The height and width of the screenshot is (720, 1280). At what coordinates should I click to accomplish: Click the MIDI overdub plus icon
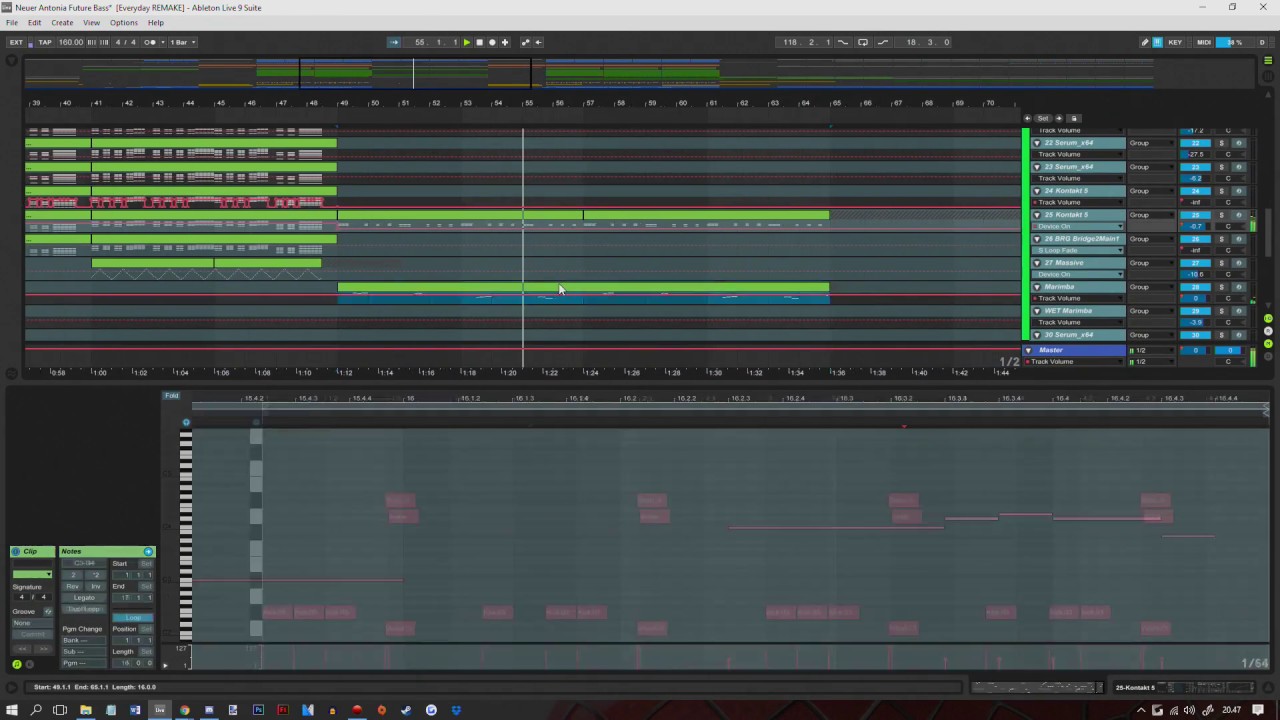505,42
